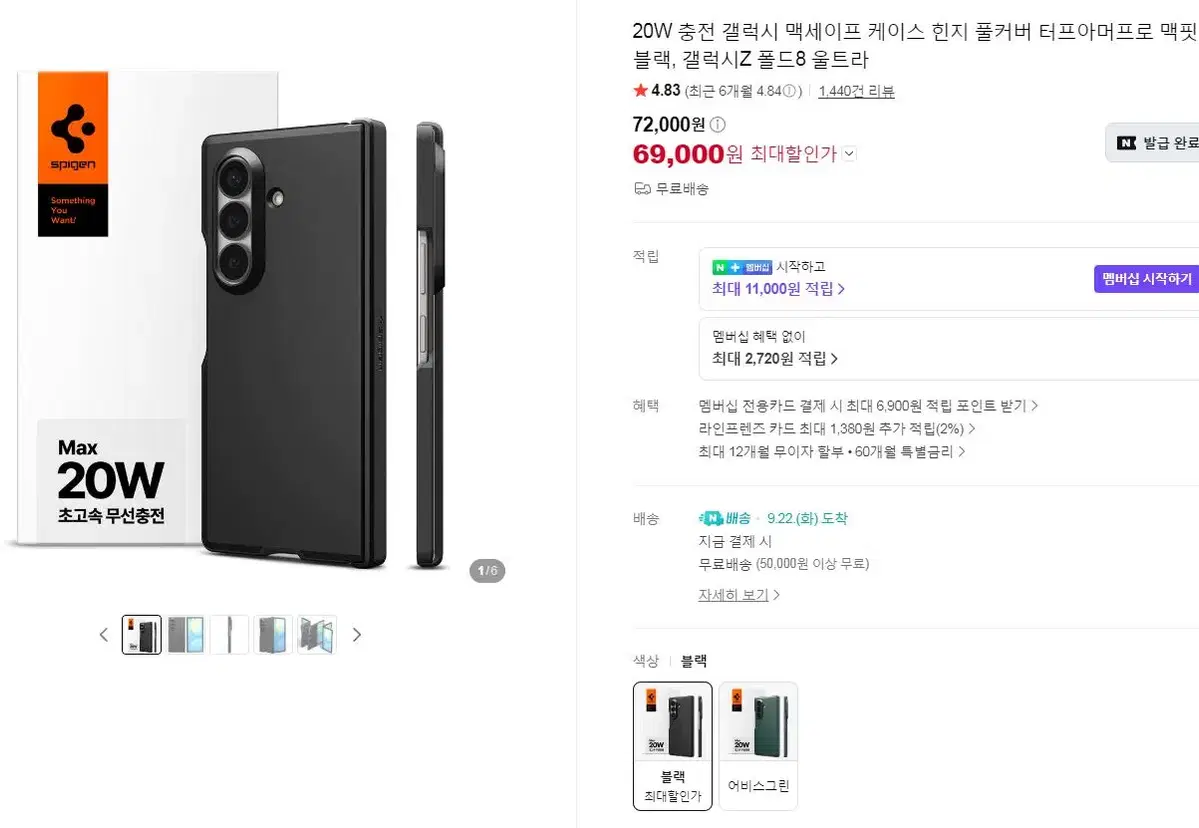Click the next thumbnails arrow
The width and height of the screenshot is (1199, 828).
[356, 635]
